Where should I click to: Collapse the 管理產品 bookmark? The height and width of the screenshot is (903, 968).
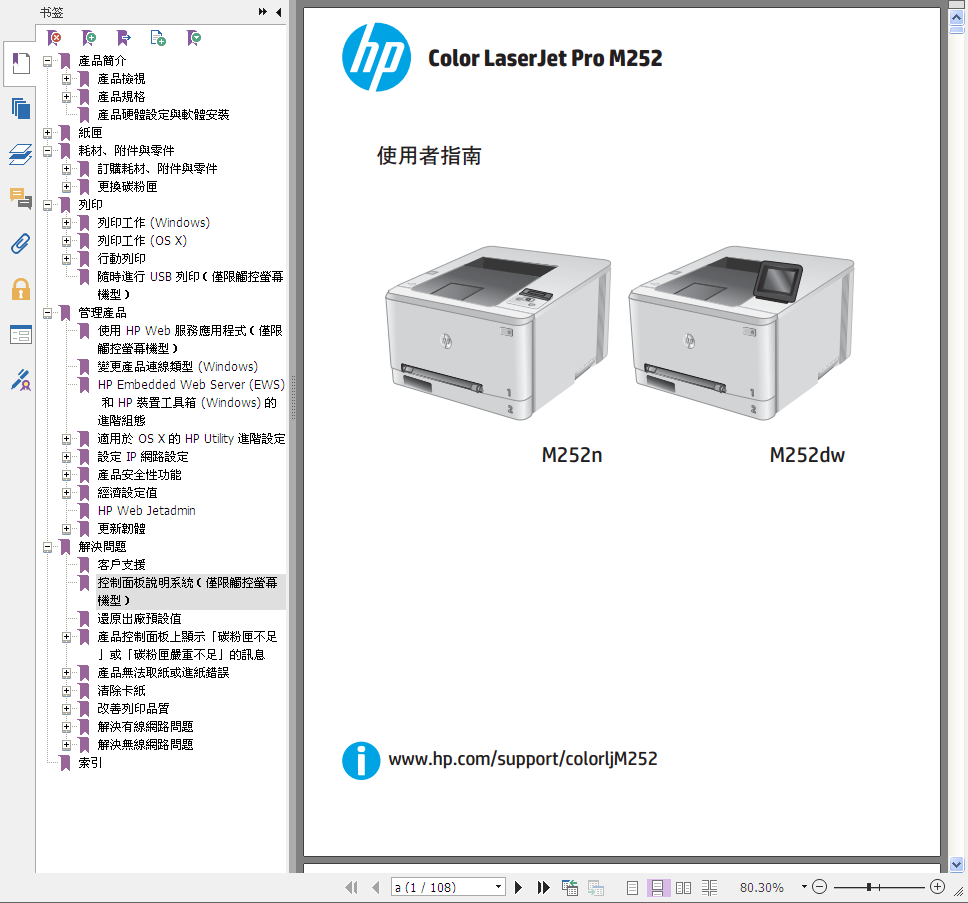pyautogui.click(x=48, y=313)
